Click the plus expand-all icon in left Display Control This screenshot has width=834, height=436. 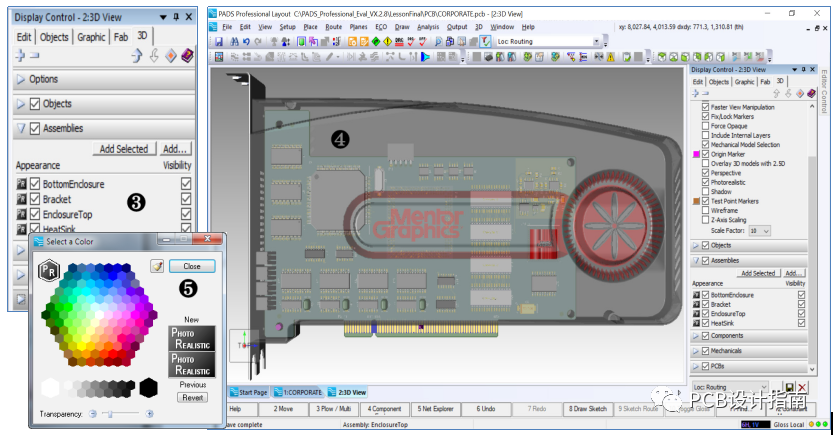tap(20, 55)
